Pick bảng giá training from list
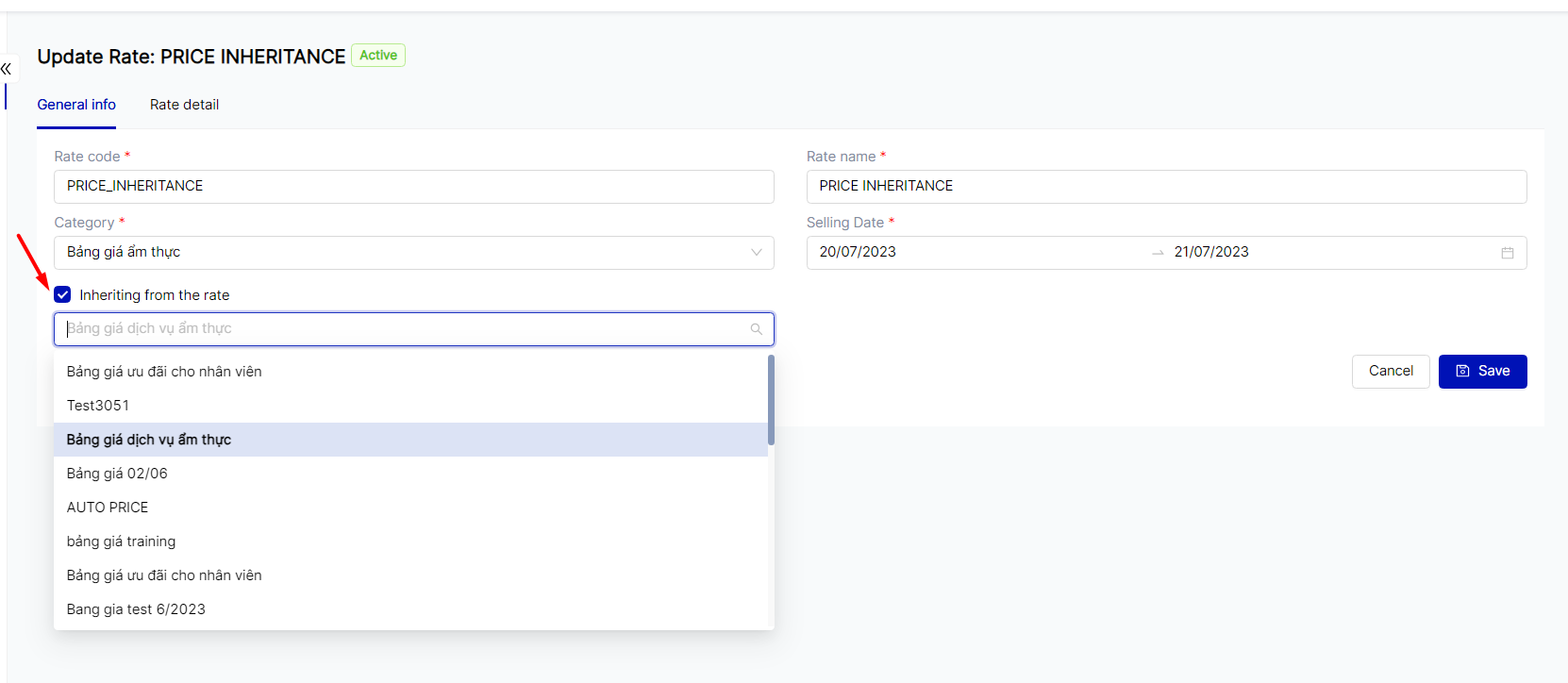1568x683 pixels. click(x=121, y=541)
